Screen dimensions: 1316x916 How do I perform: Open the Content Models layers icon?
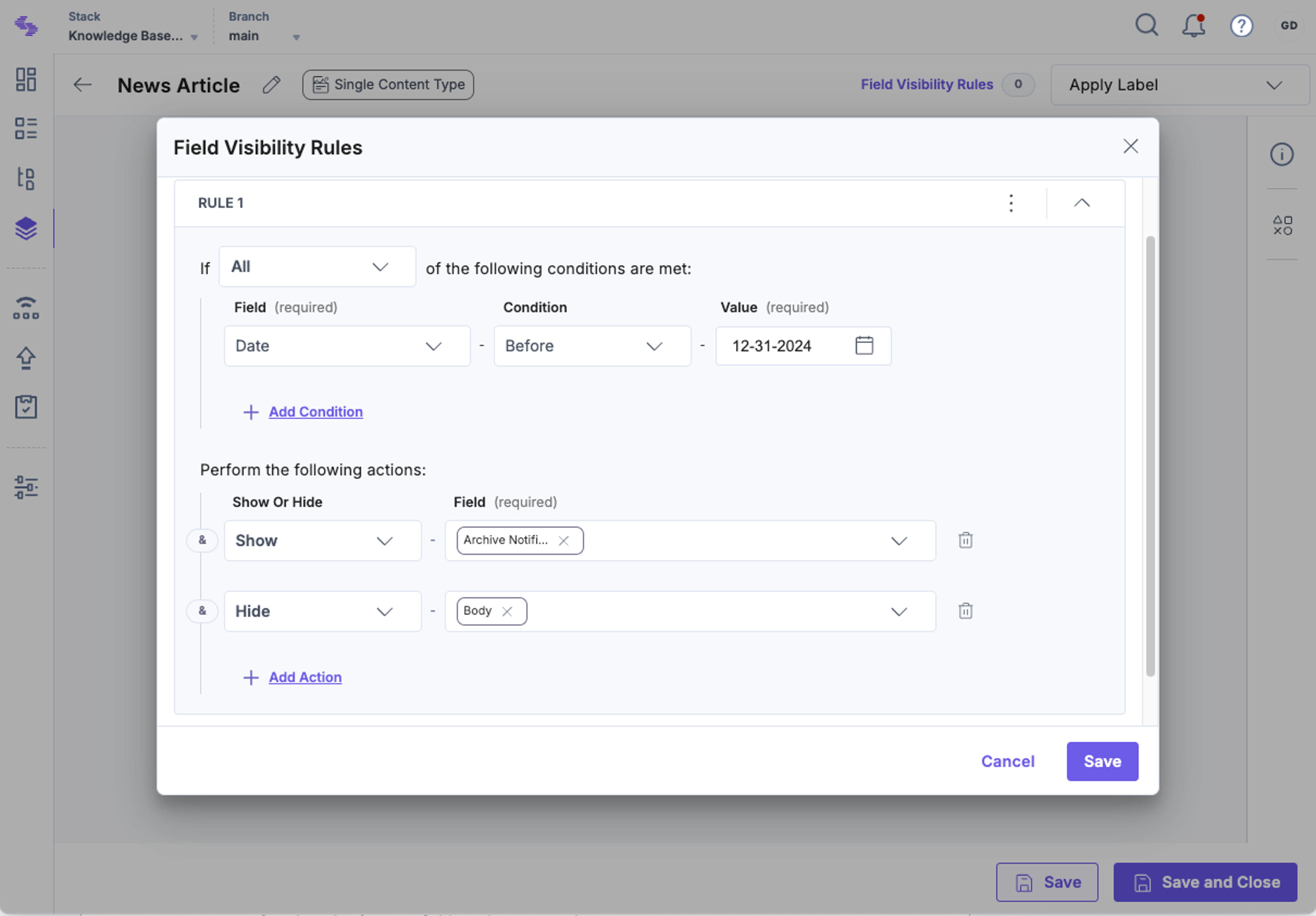coord(26,229)
